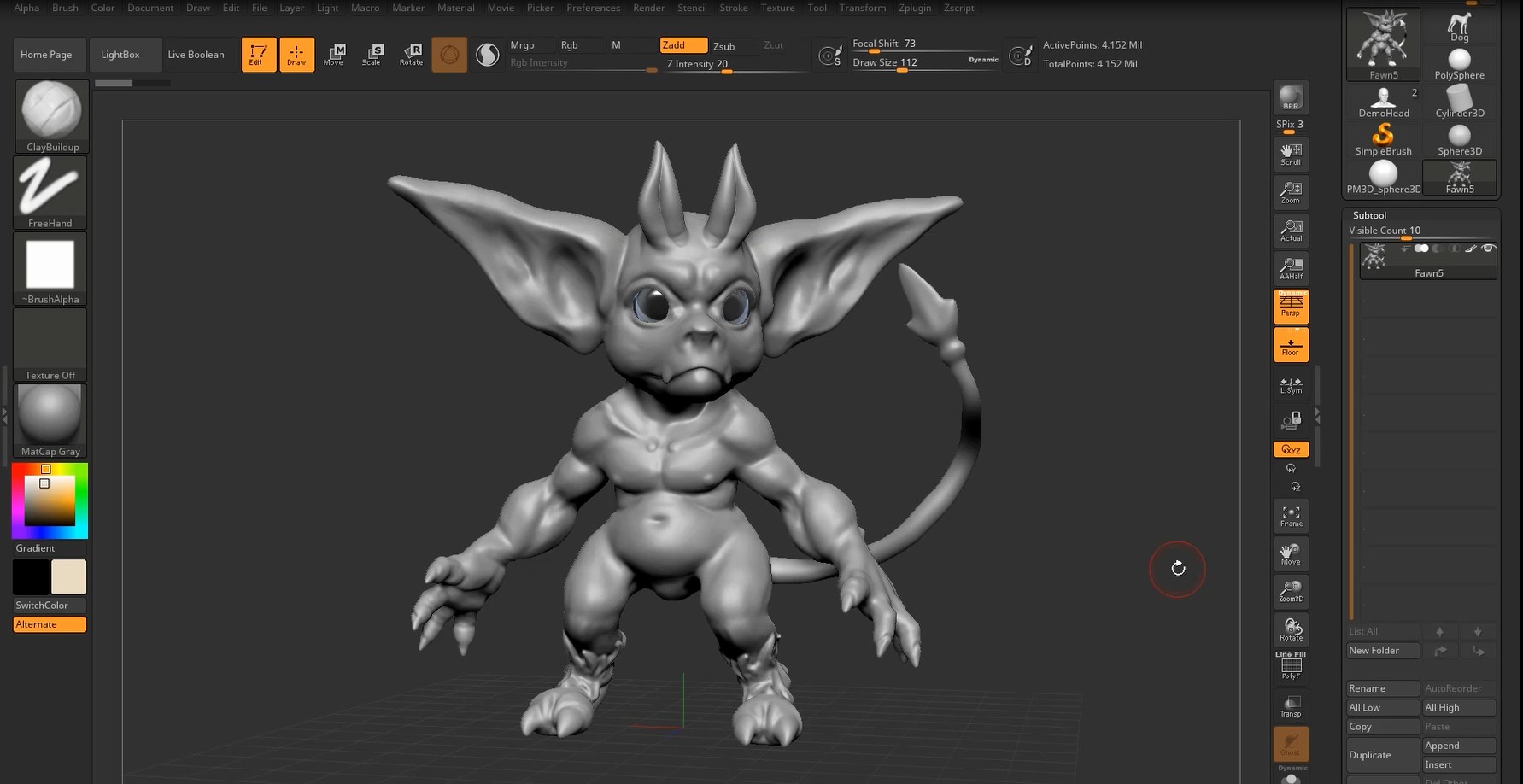This screenshot has width=1523, height=784.
Task: Click the lock camera icon
Action: coord(1291,420)
